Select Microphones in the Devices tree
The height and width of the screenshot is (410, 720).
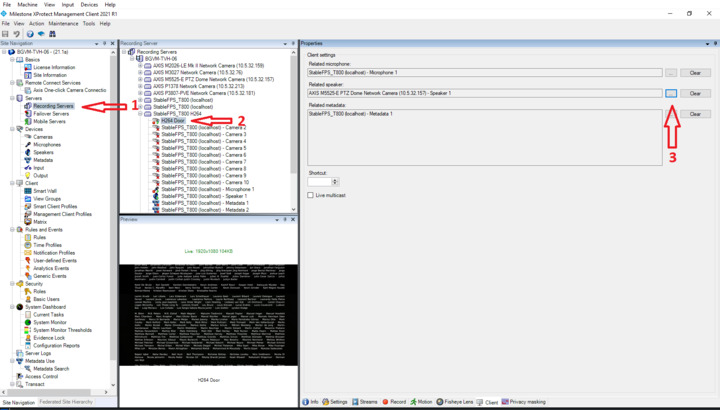47,145
